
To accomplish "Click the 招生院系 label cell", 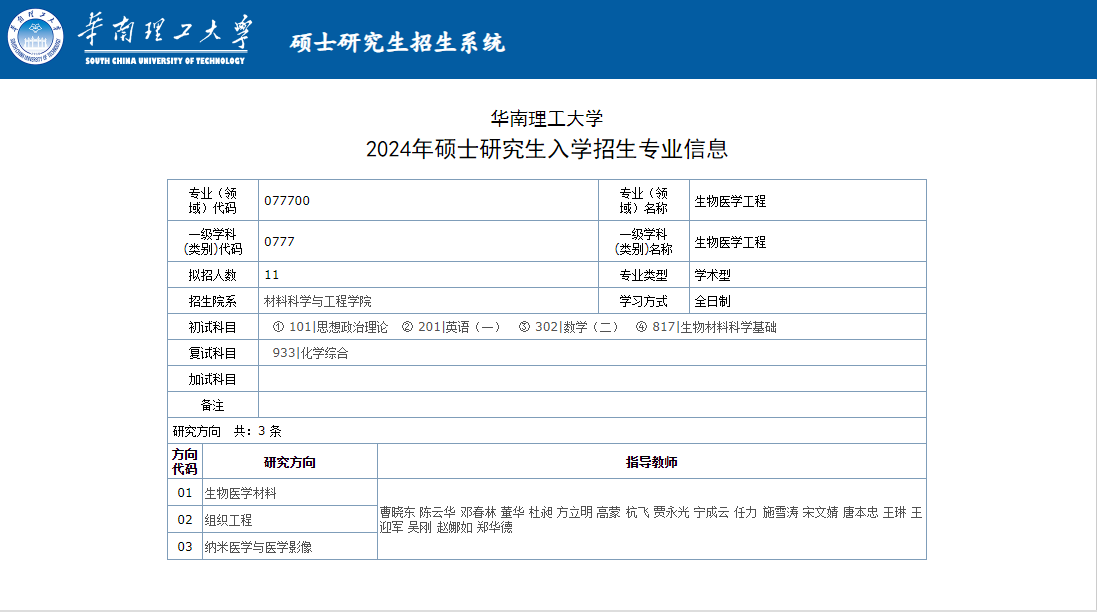I will point(213,301).
